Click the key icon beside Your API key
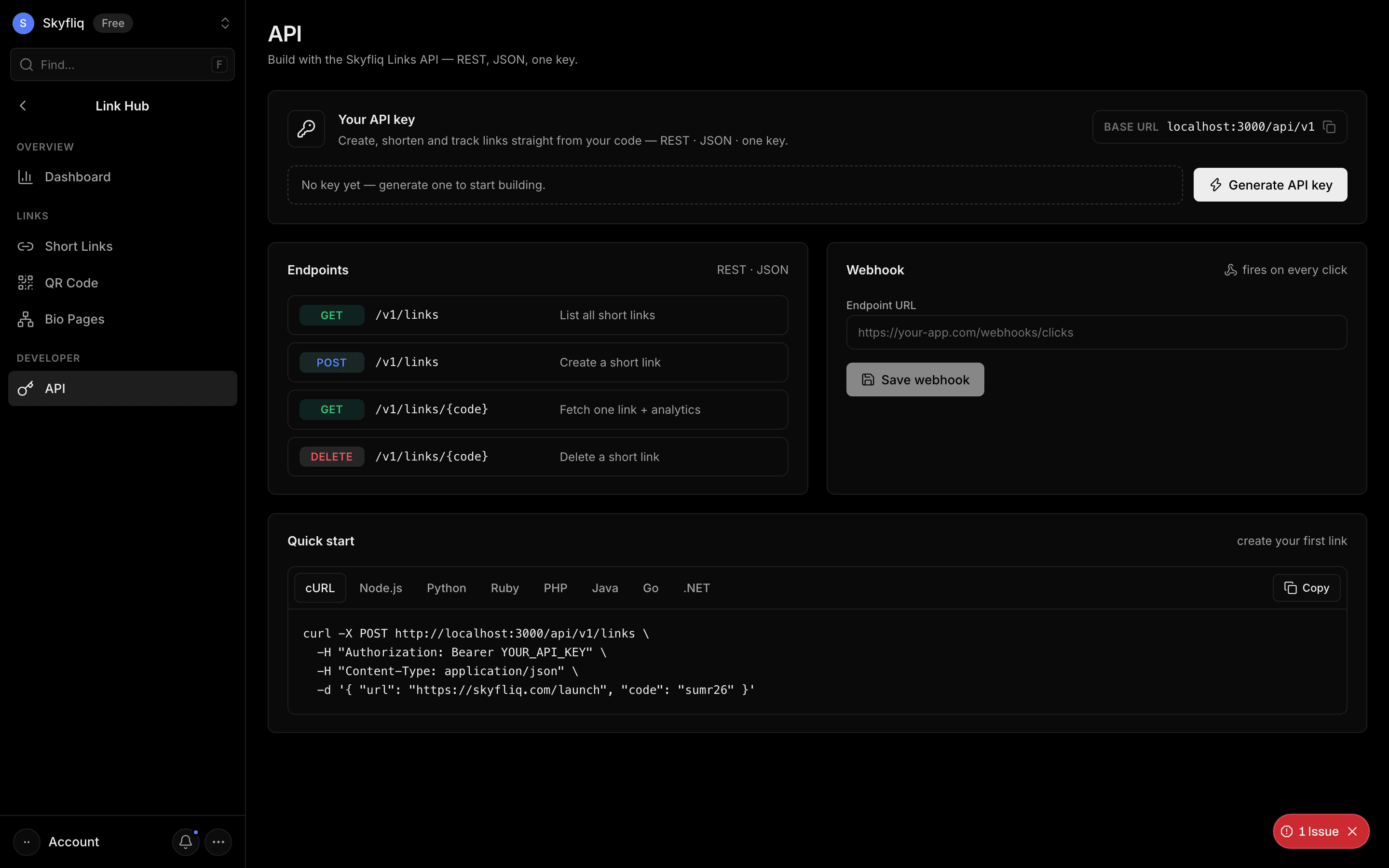The width and height of the screenshot is (1389, 868). [x=306, y=129]
